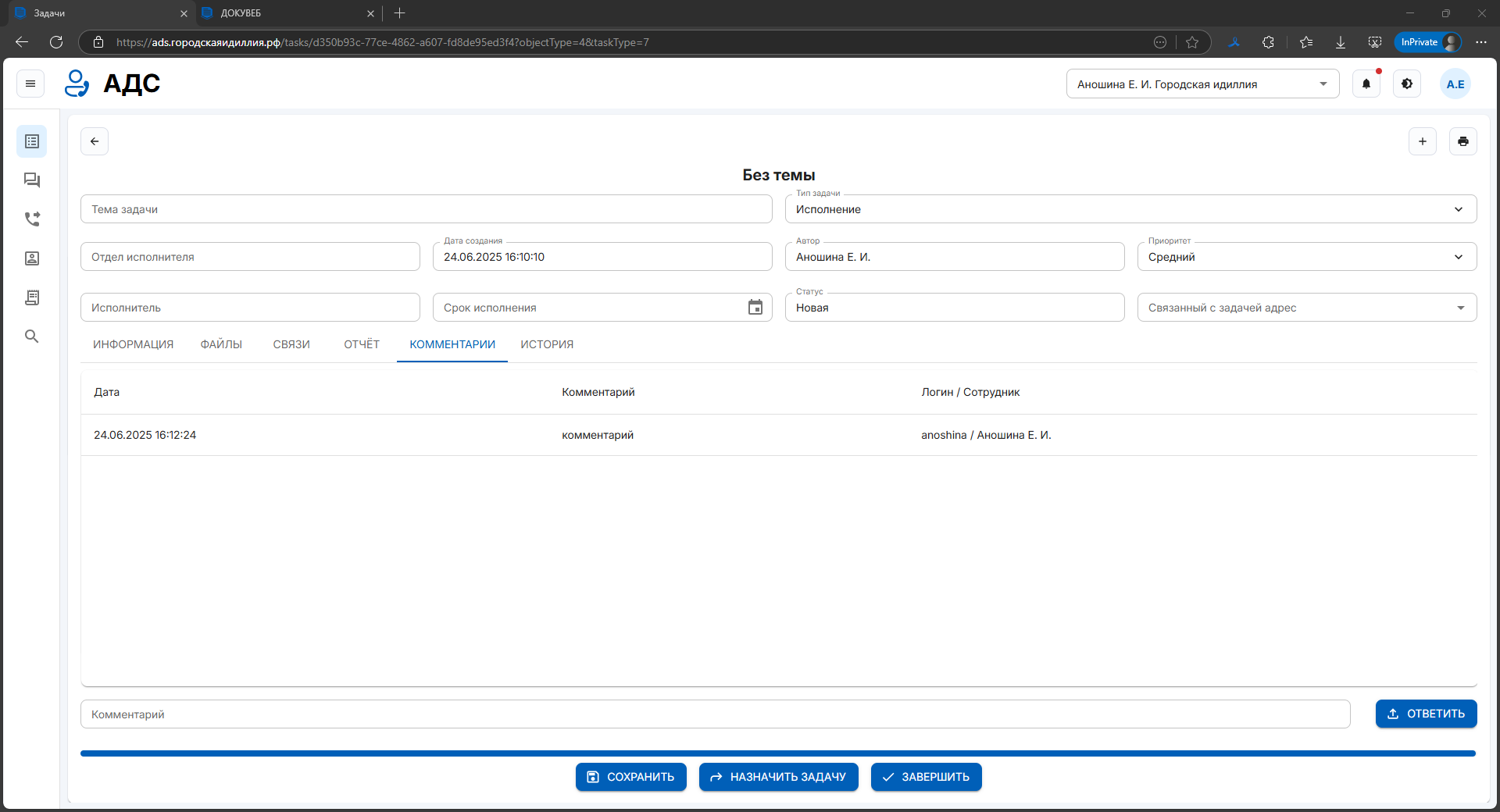Expand the Связанный с задачей адрес dropdown
The height and width of the screenshot is (812, 1500).
point(1460,308)
